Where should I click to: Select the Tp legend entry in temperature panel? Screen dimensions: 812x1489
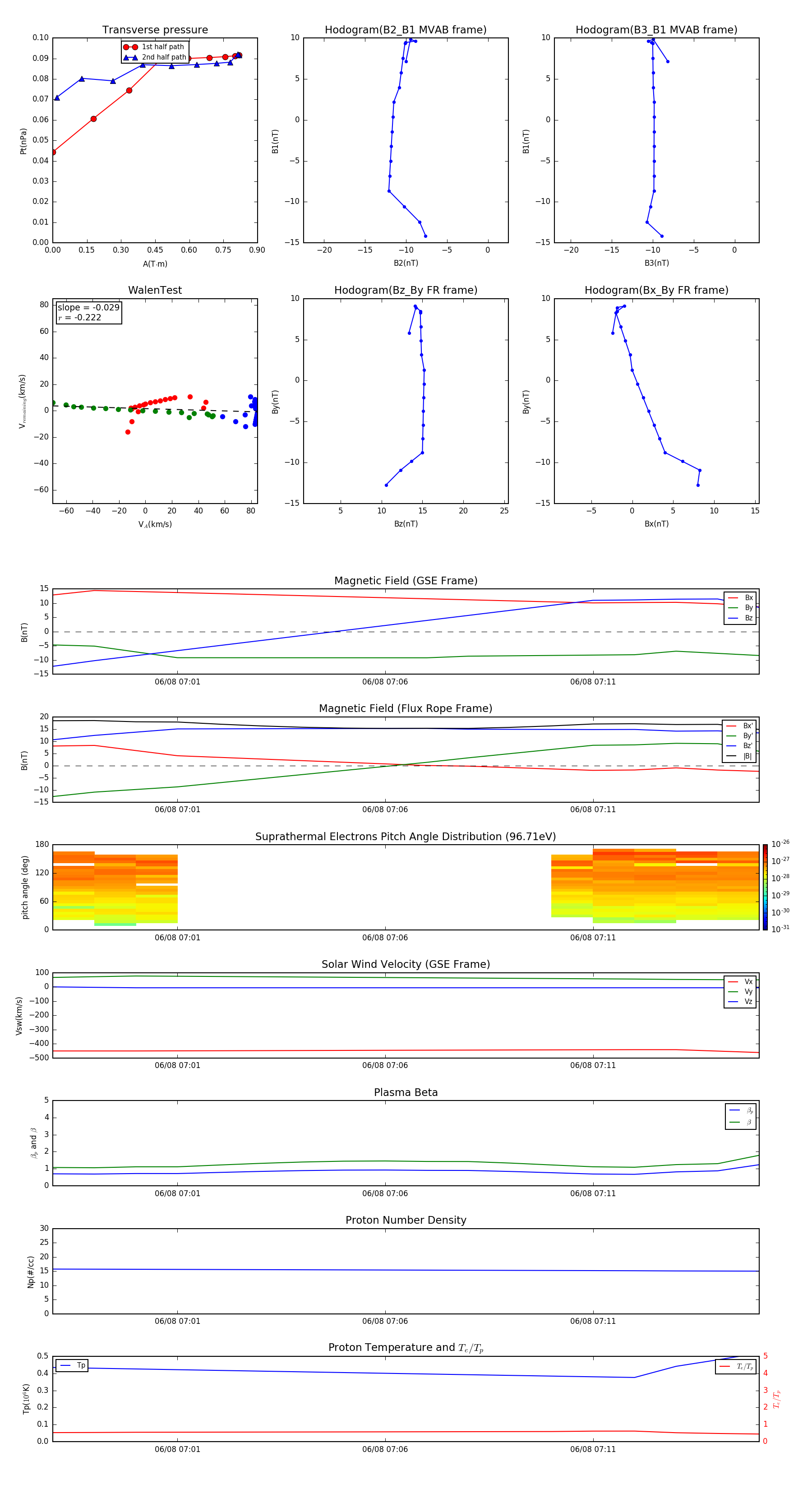pos(72,1365)
